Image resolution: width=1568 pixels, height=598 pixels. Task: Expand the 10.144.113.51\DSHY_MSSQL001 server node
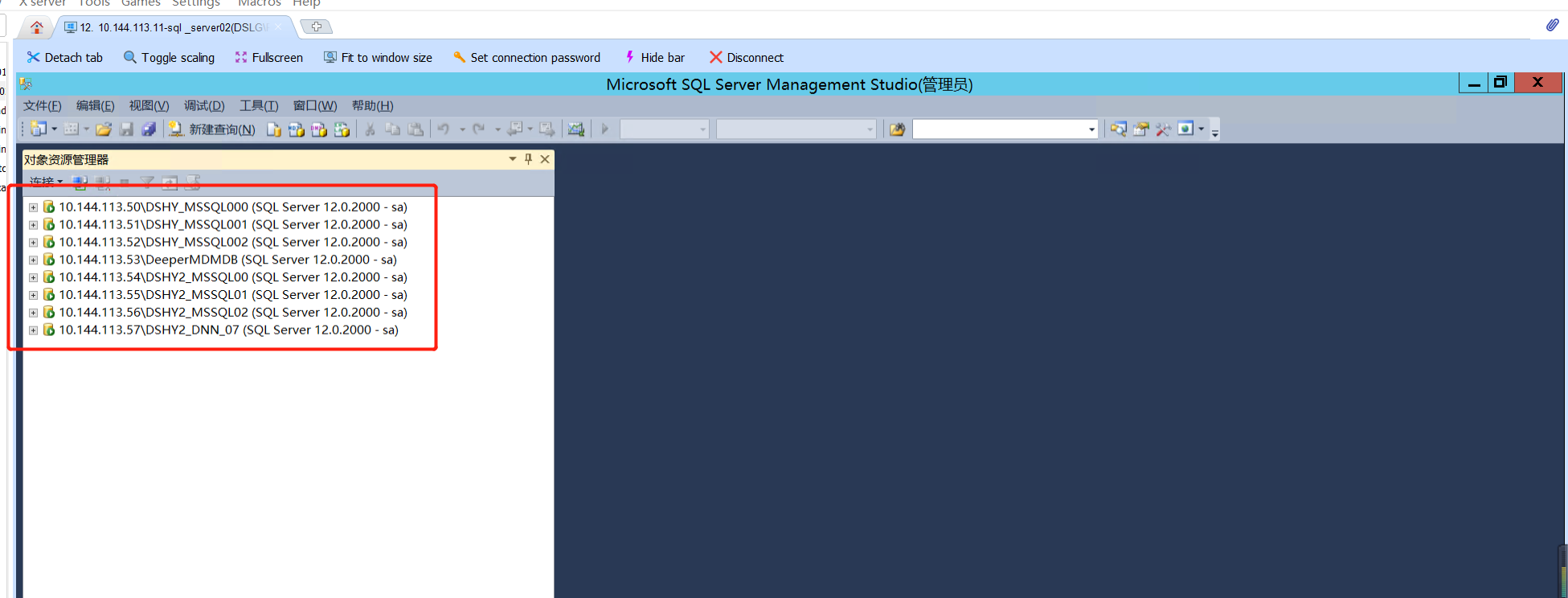point(33,225)
